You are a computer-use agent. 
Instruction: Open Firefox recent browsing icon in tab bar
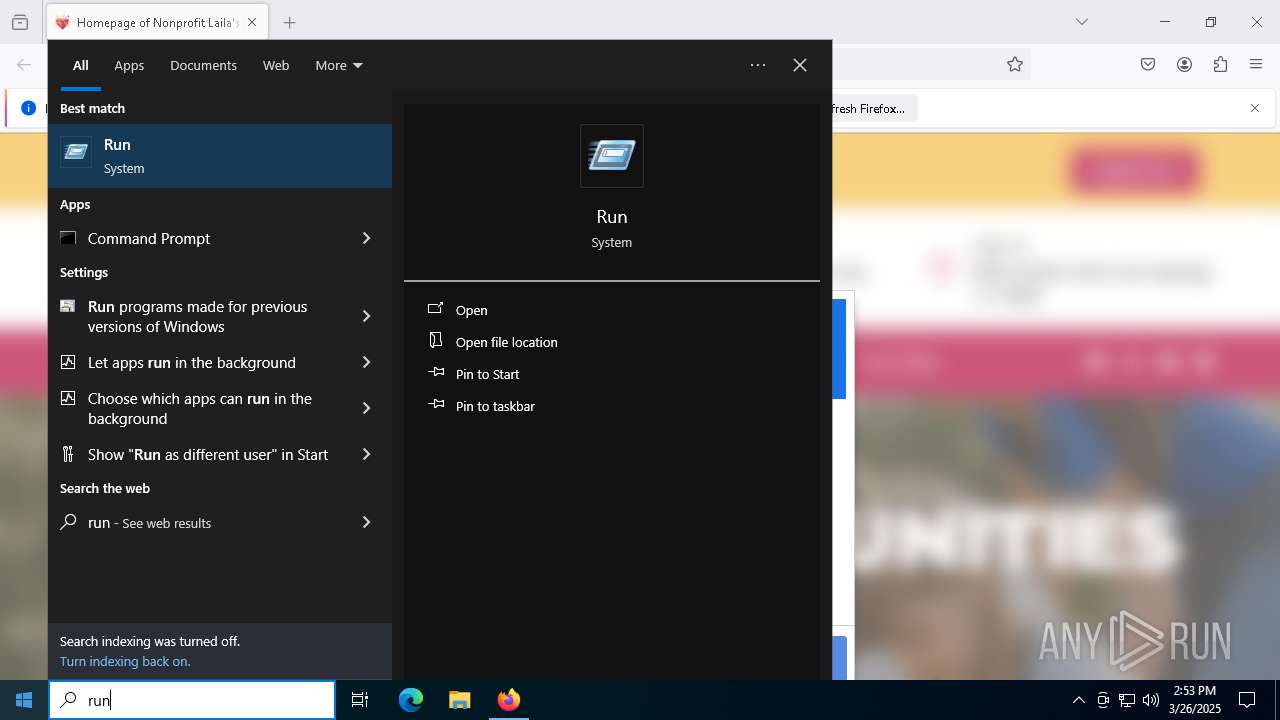coord(20,22)
